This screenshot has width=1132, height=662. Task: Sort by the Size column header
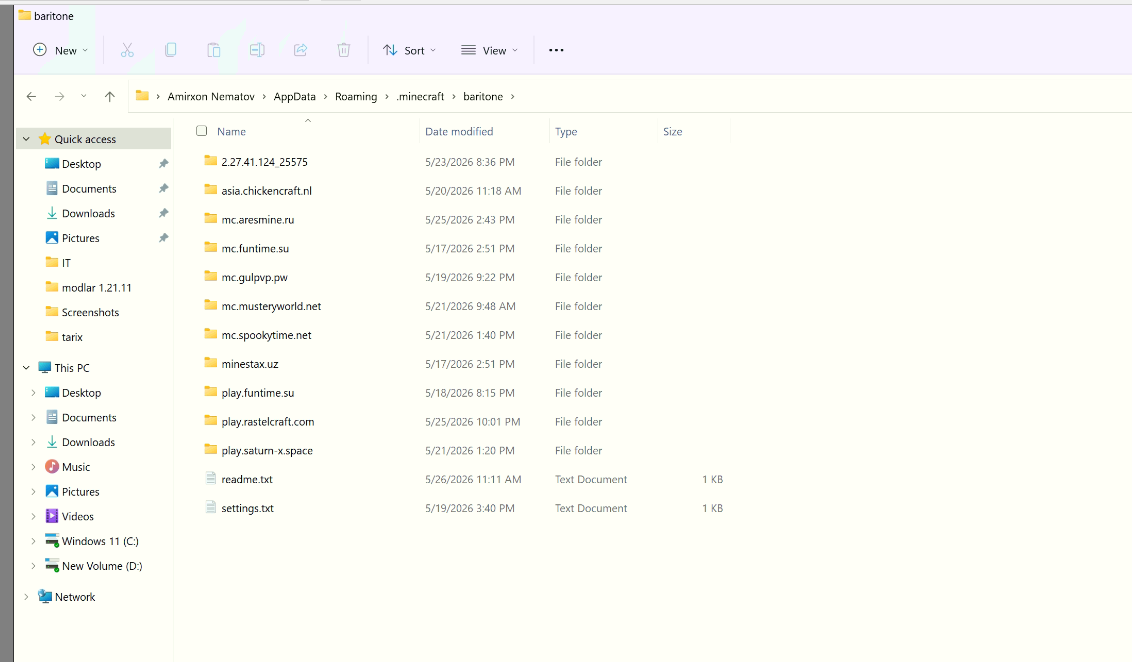673,131
